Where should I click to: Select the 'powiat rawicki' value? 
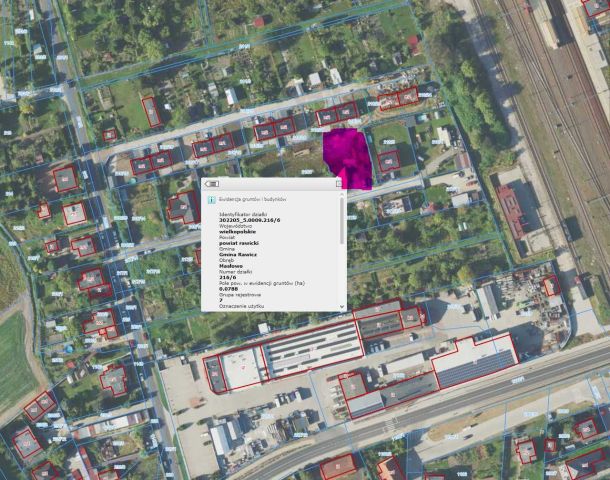tap(239, 243)
